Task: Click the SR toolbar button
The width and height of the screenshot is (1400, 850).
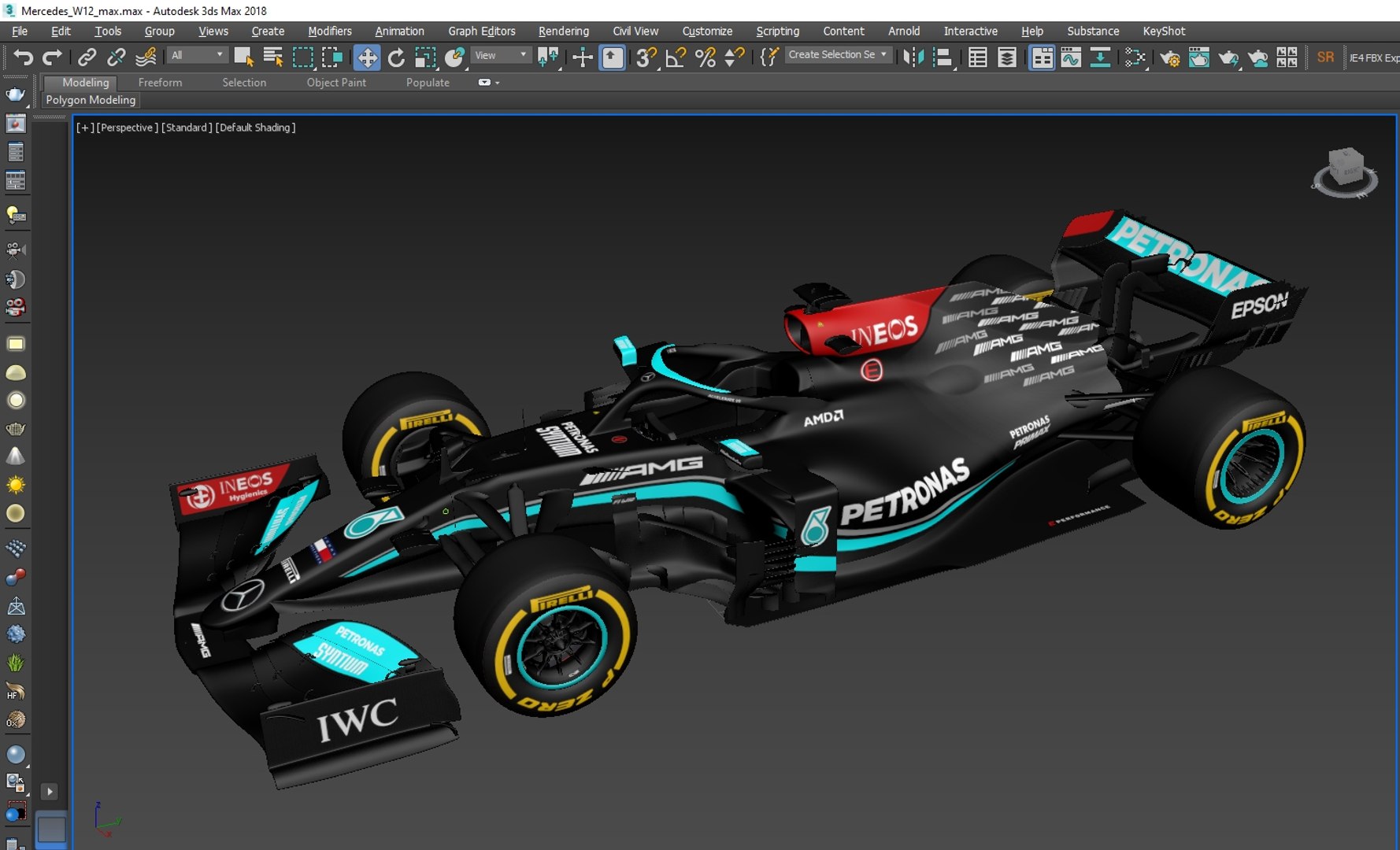Action: click(1325, 57)
